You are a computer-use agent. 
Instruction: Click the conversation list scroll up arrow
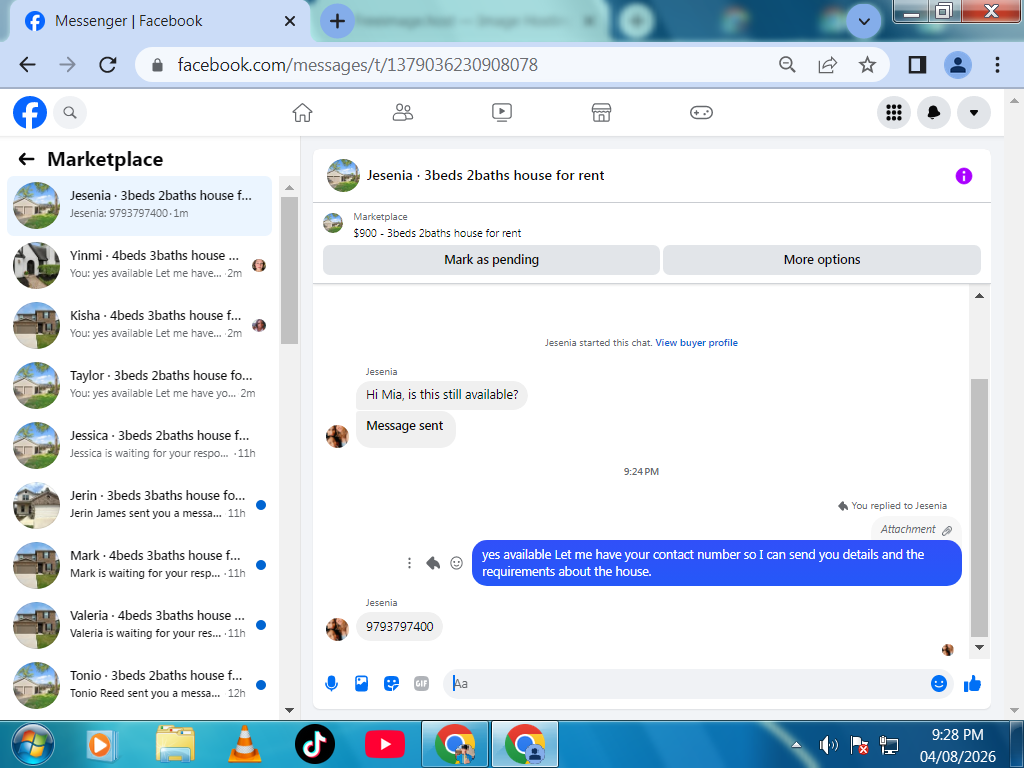point(289,187)
